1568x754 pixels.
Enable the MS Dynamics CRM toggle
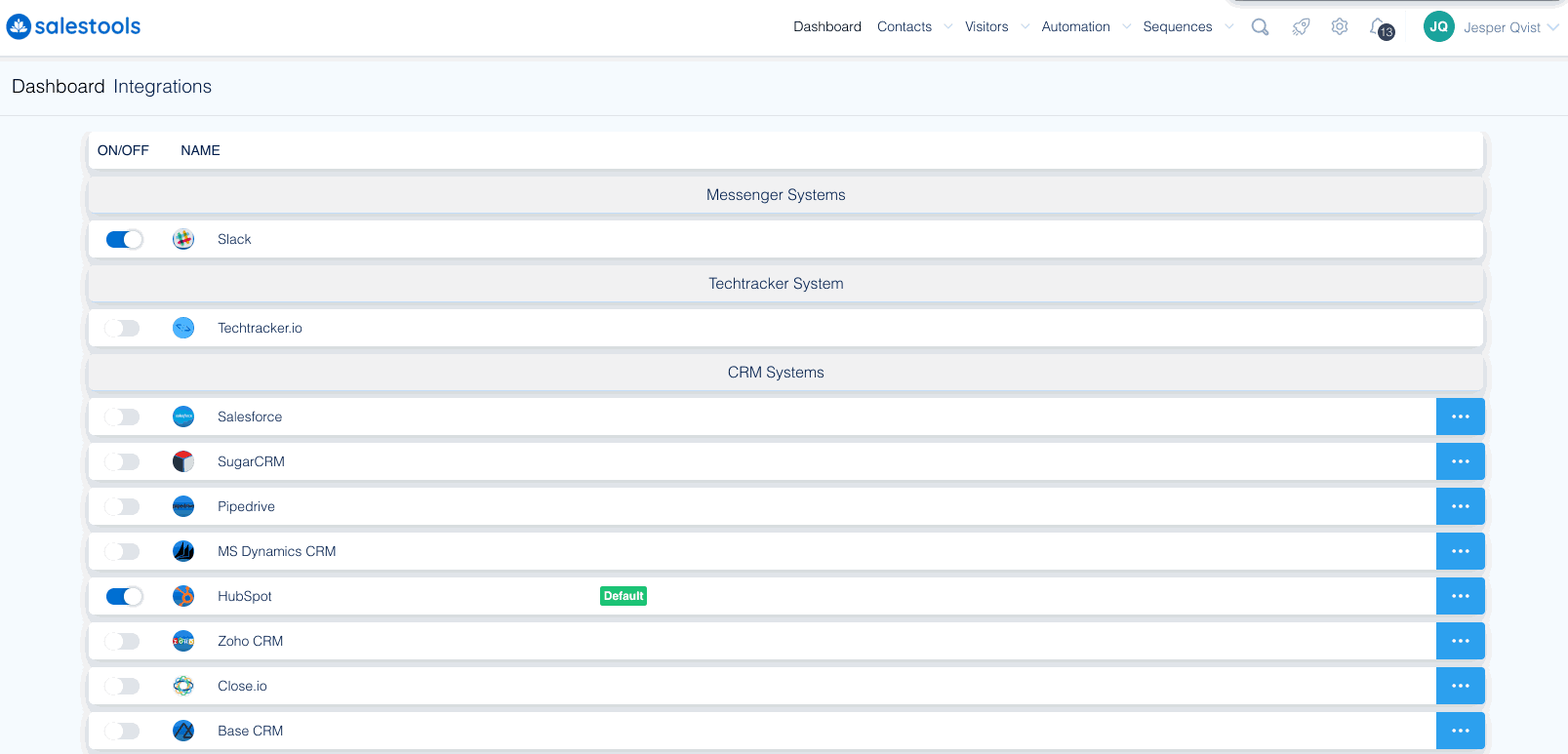tap(122, 551)
